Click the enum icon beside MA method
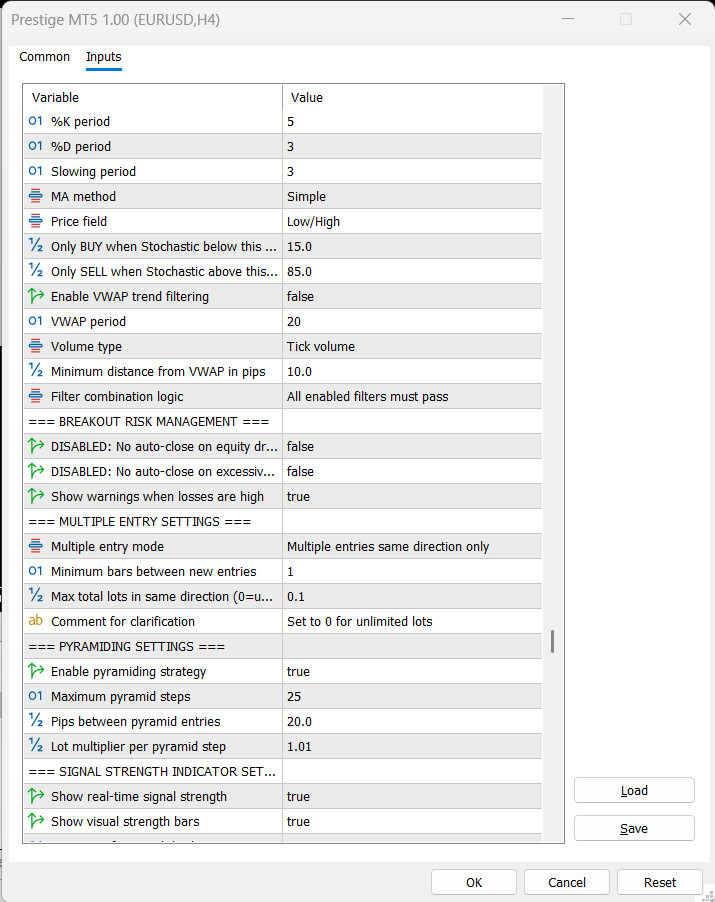The image size is (715, 902). coord(36,196)
